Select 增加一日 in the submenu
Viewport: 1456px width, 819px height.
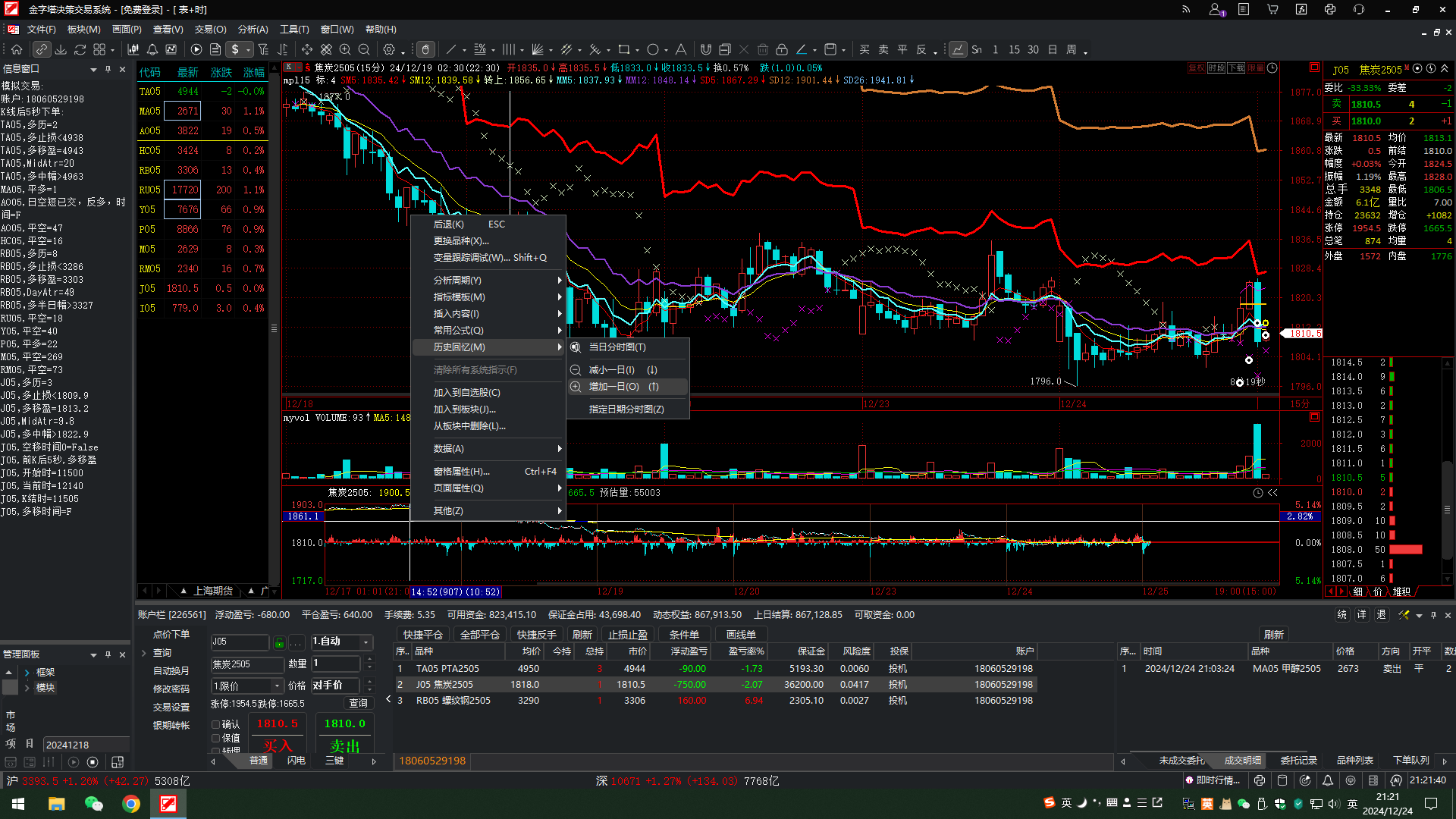click(x=613, y=387)
